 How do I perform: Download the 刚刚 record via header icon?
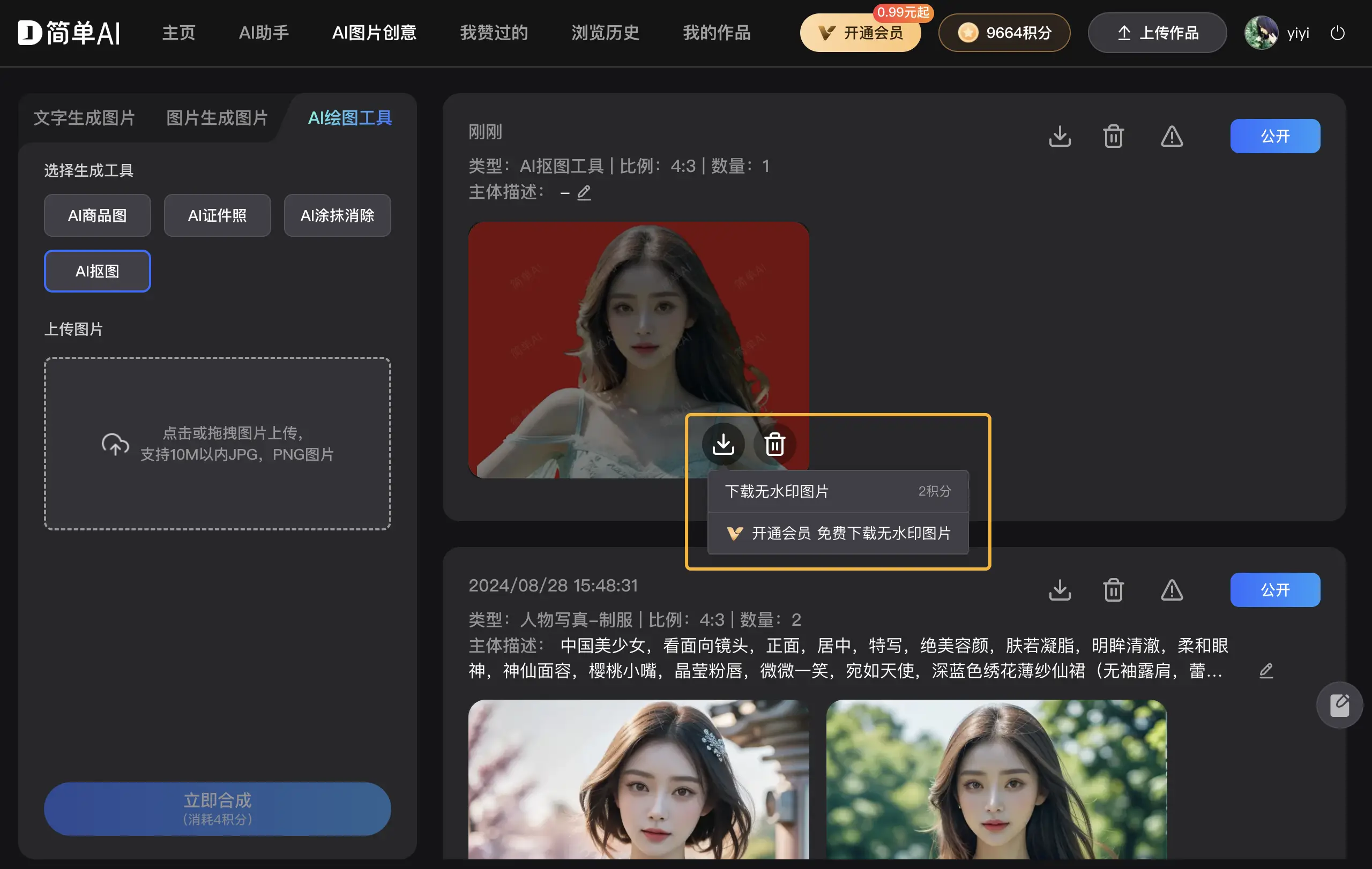pos(1060,136)
